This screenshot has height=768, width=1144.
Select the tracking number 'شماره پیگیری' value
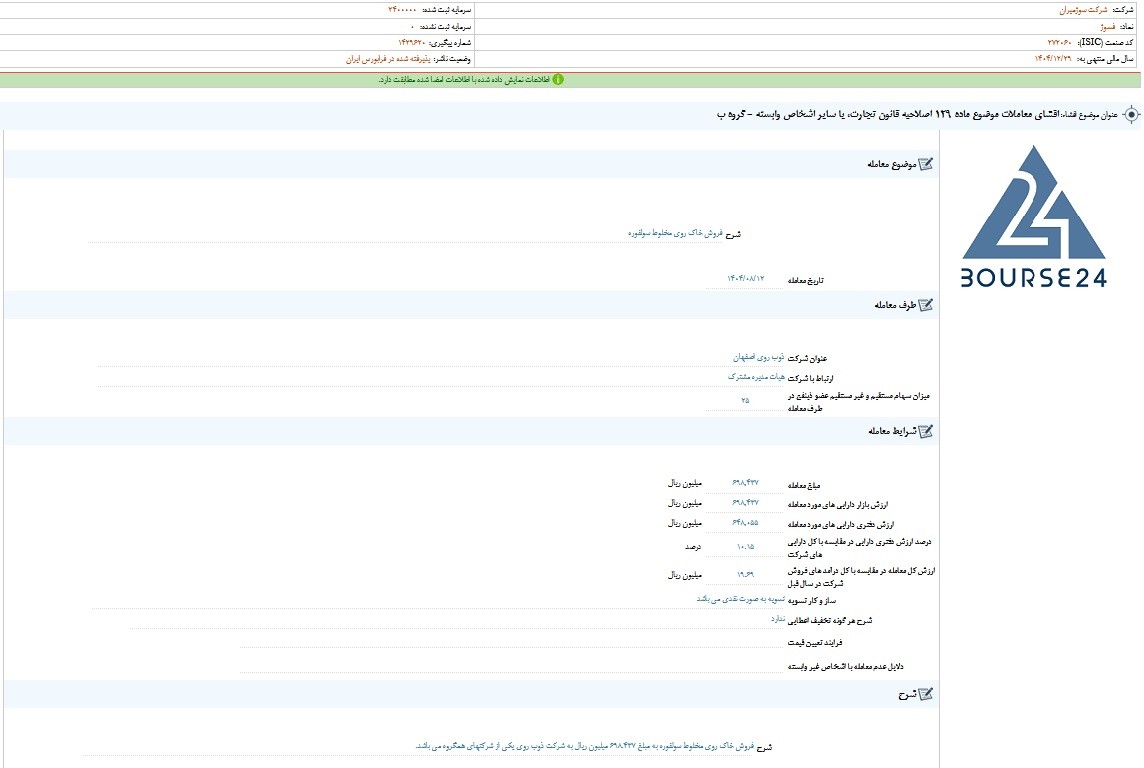[x=412, y=42]
